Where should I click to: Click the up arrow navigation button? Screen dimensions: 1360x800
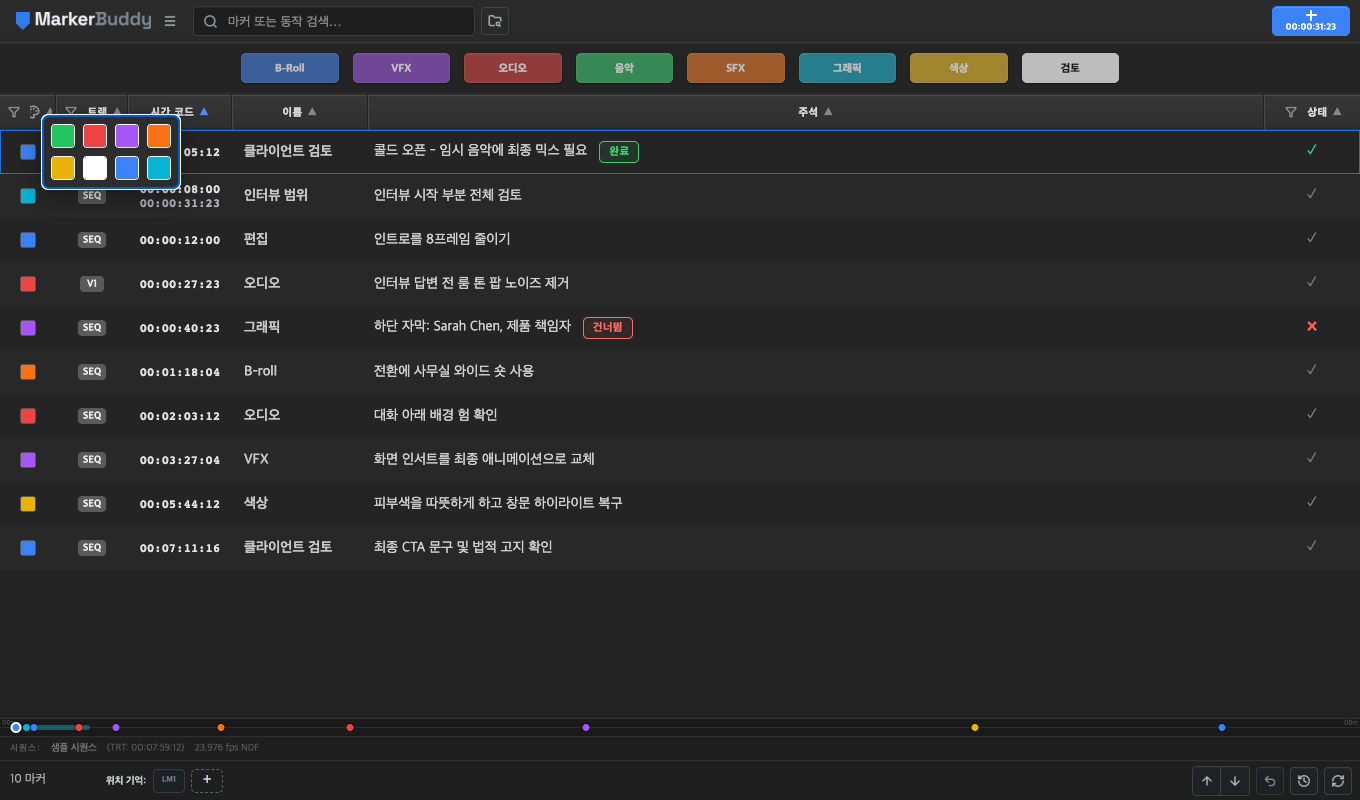(1207, 781)
